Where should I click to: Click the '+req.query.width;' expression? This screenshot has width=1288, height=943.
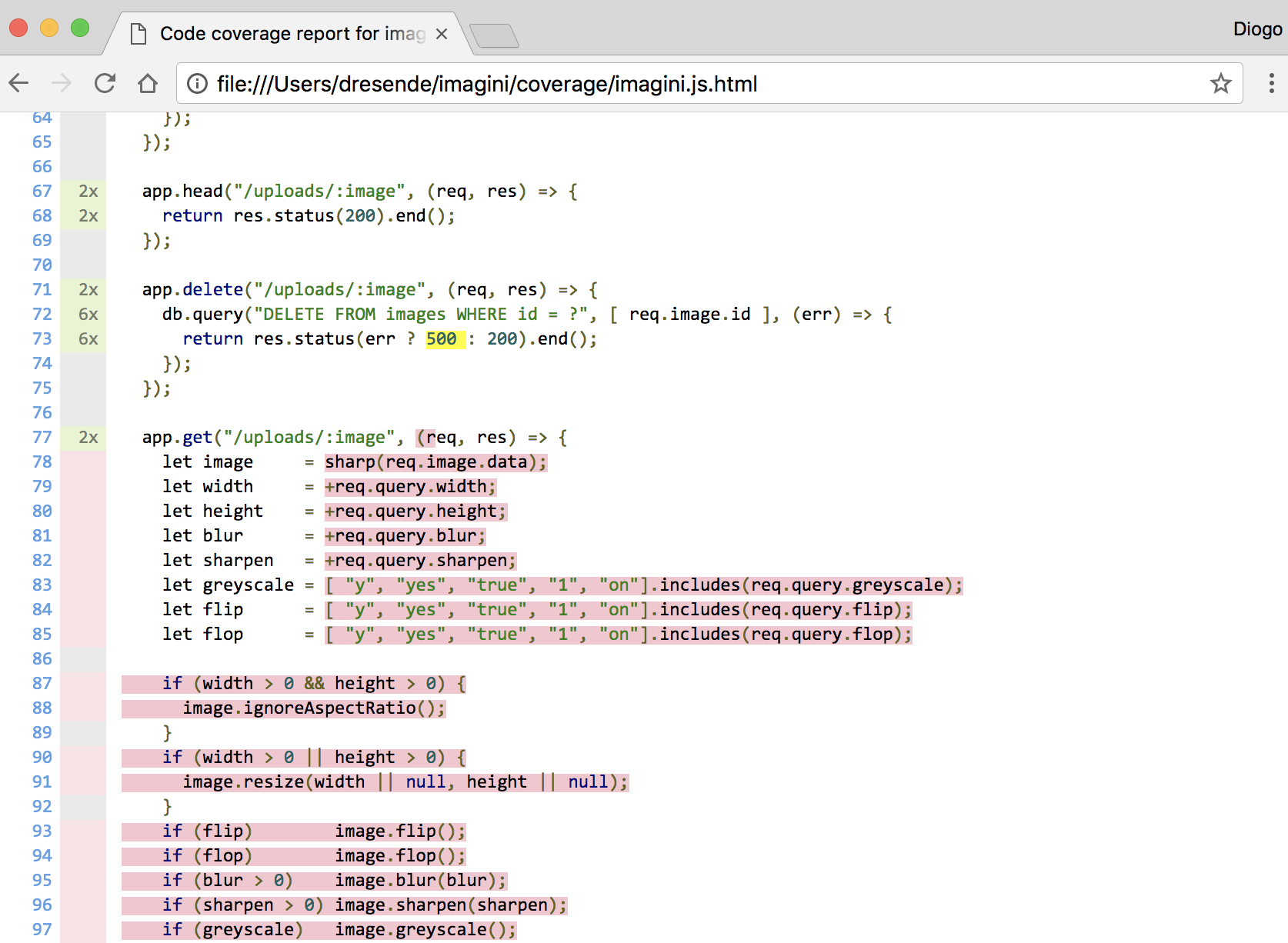pos(410,487)
